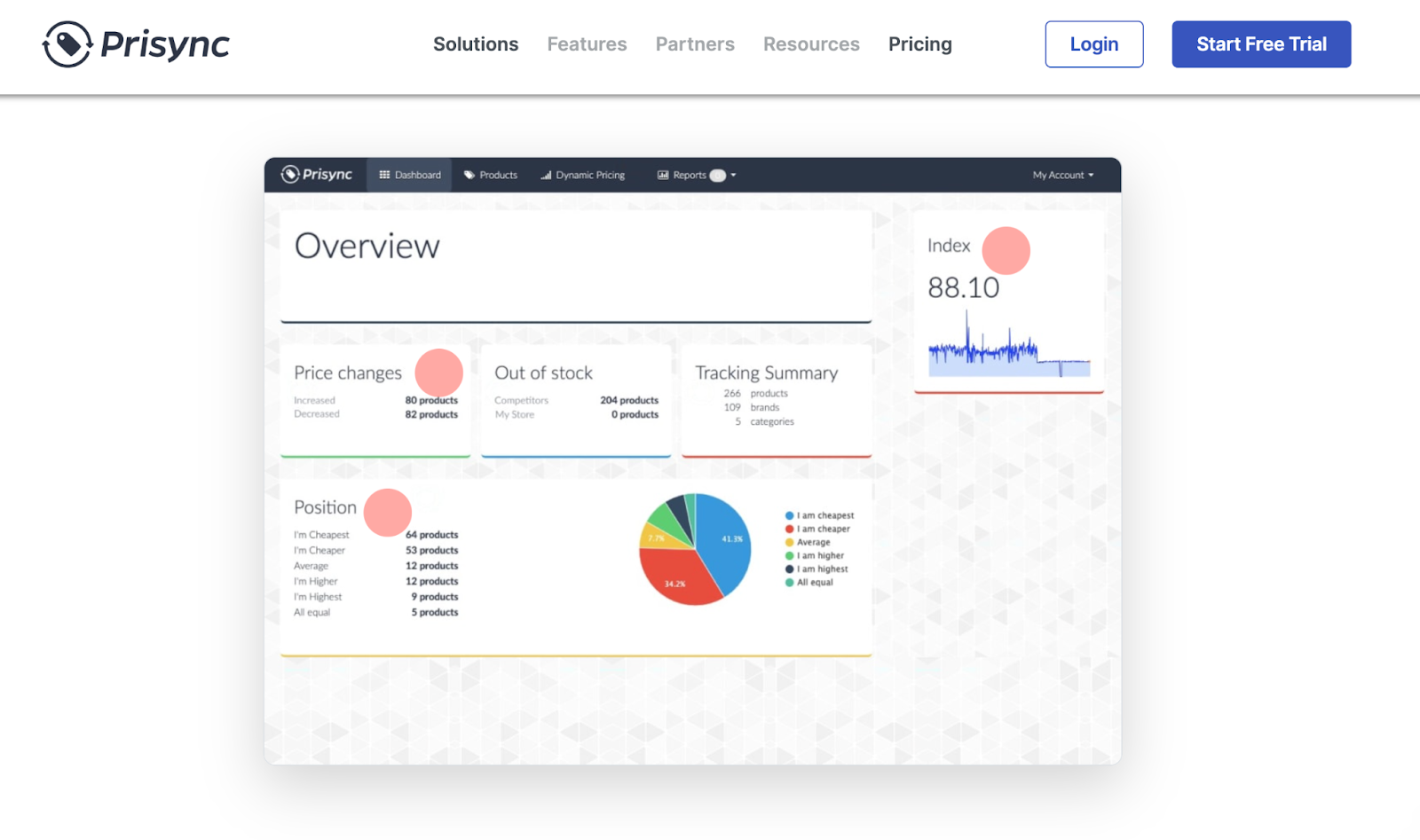This screenshot has height=840, width=1420.
Task: Toggle the Average legend swatch
Action: (x=789, y=542)
